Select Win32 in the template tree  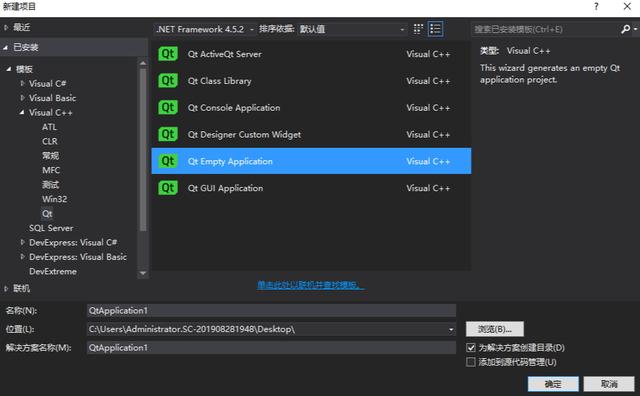coord(55,199)
